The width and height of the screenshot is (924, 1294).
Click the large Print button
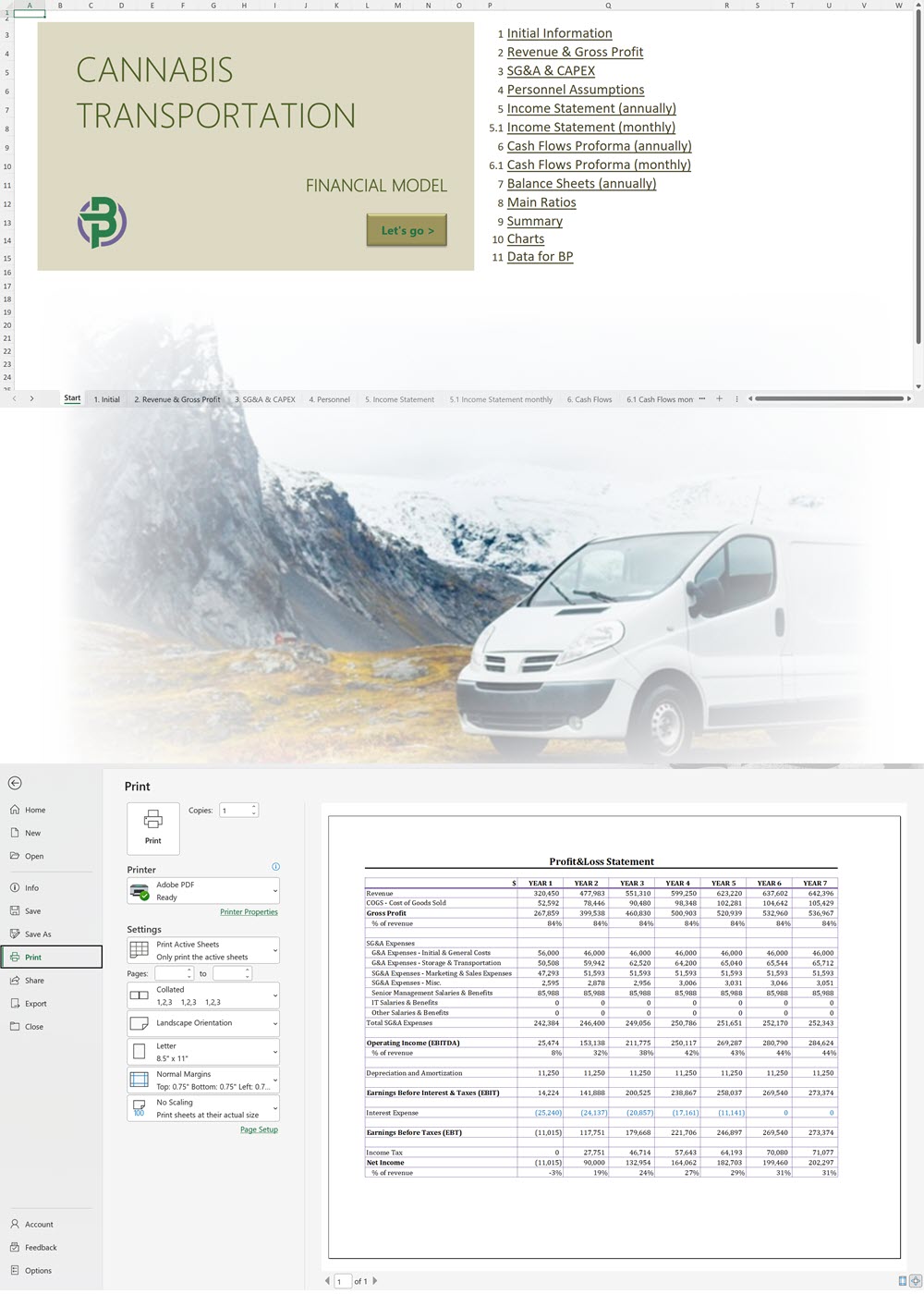tap(153, 827)
